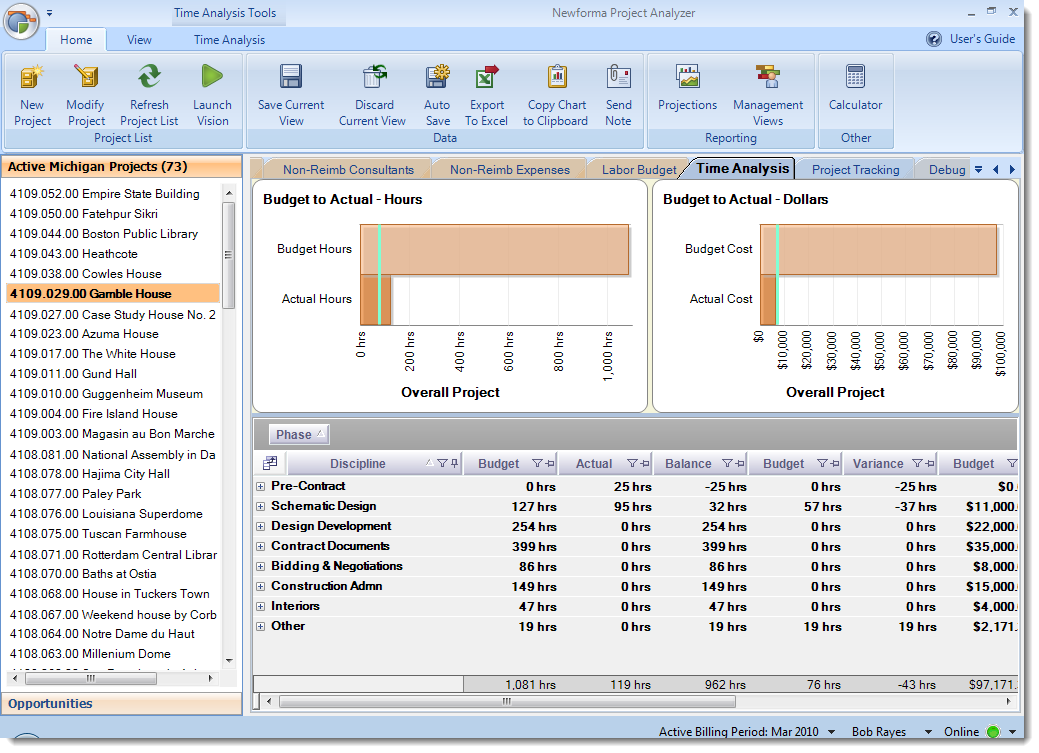
Task: Click the Phase grouping button
Action: click(298, 434)
